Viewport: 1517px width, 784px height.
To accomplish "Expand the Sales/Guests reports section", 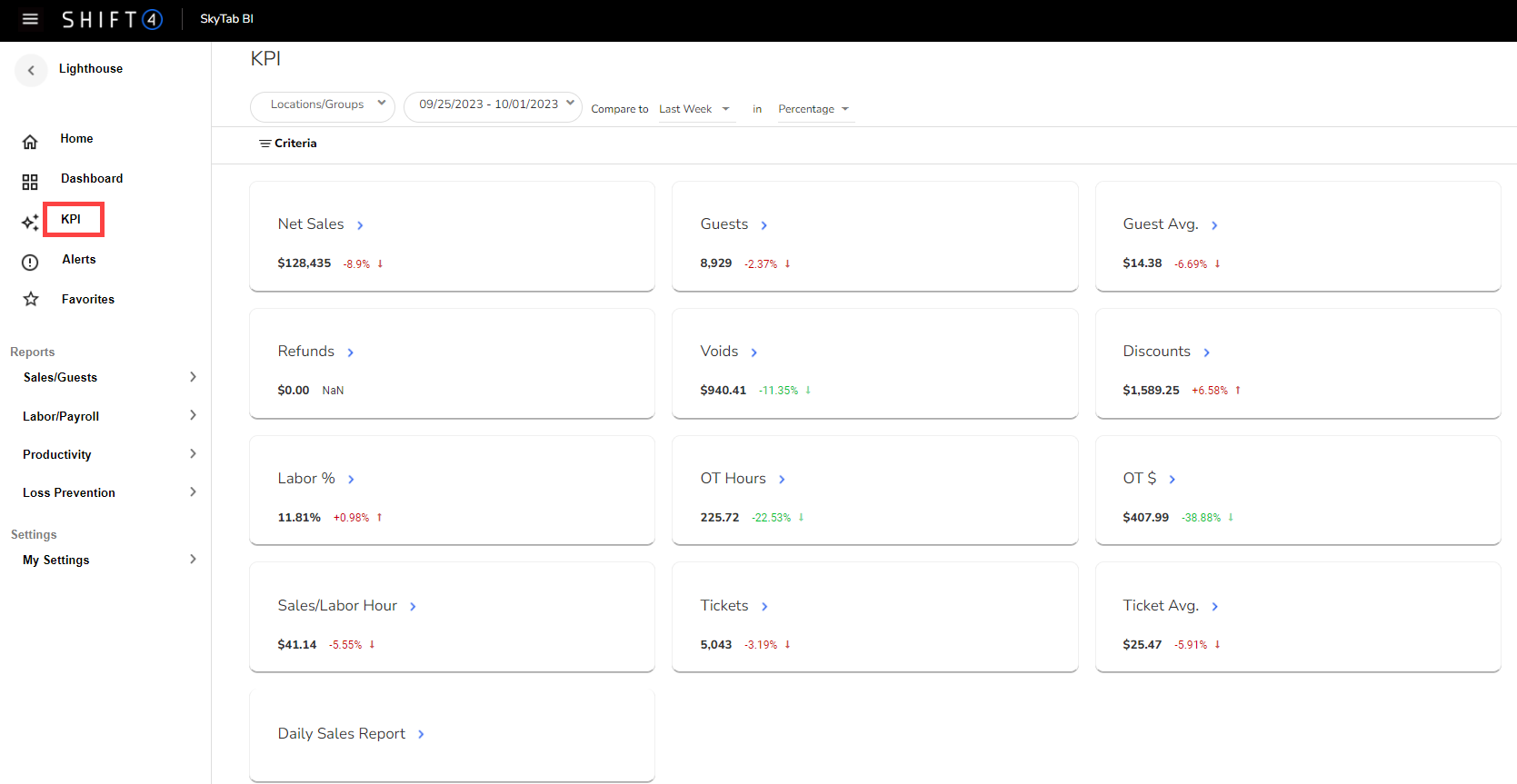I will coord(109,377).
